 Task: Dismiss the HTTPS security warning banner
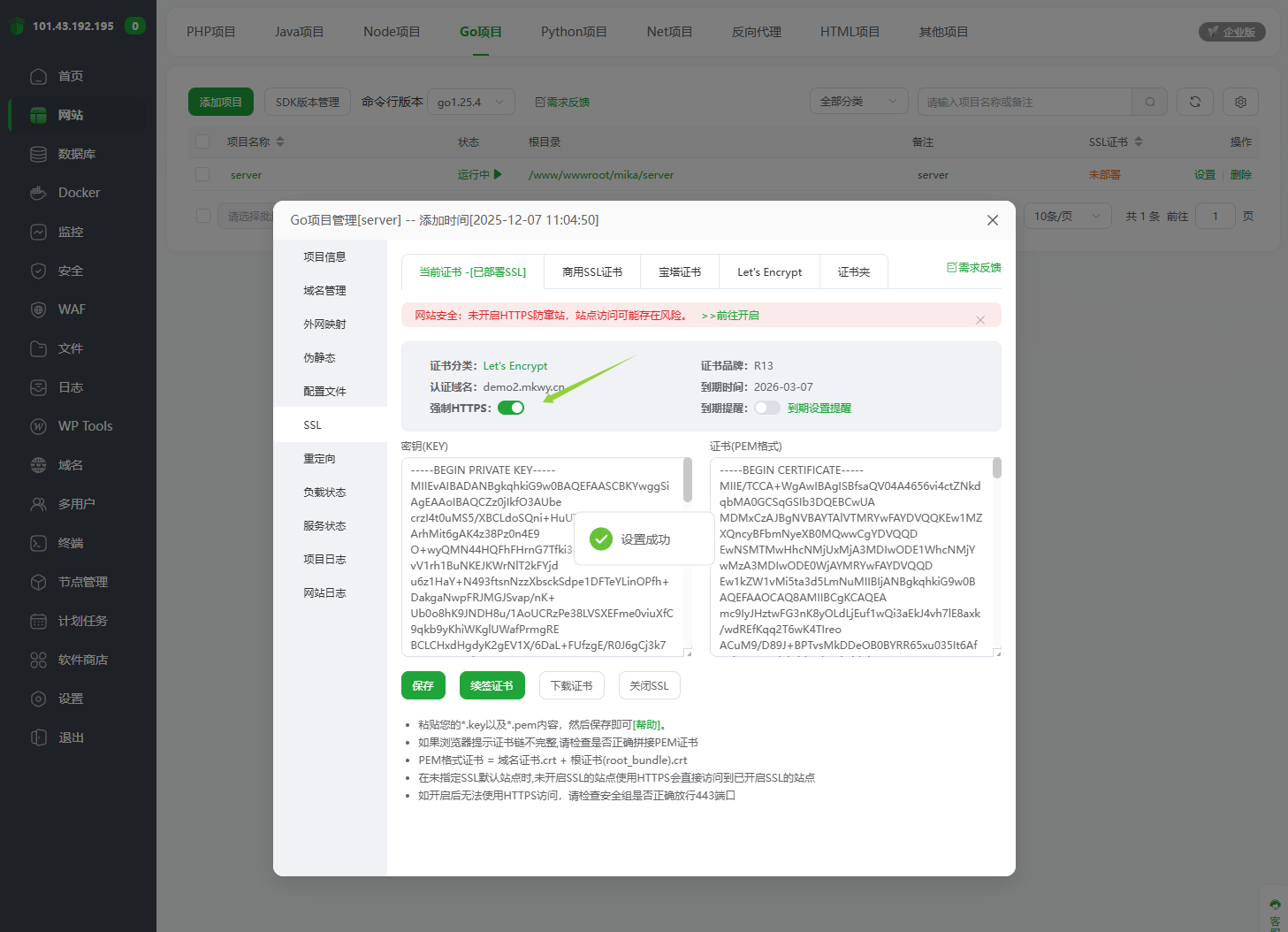979,320
